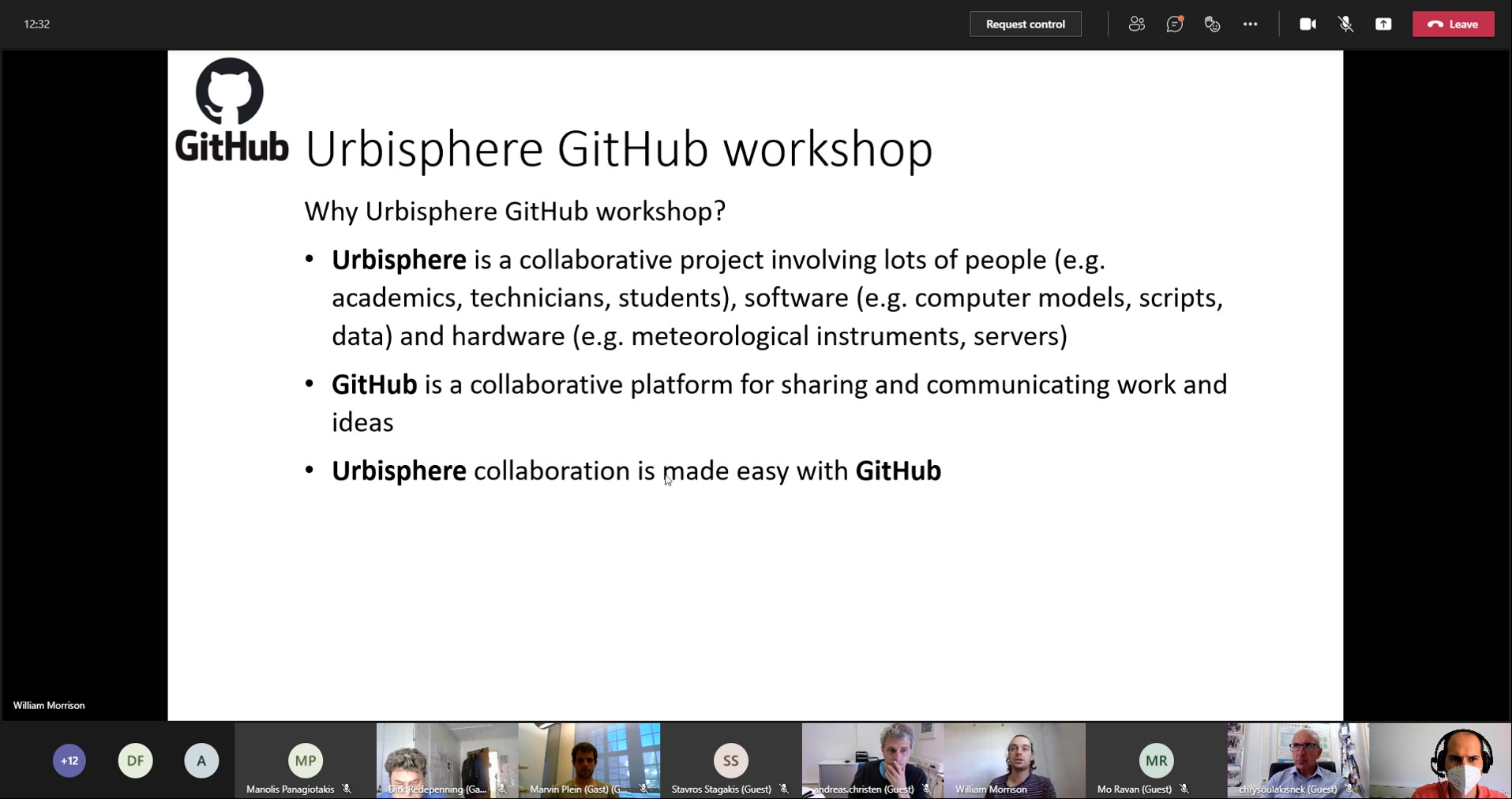1512x799 pixels.
Task: Click bold 'GitHub' starting second bullet
Action: click(374, 384)
